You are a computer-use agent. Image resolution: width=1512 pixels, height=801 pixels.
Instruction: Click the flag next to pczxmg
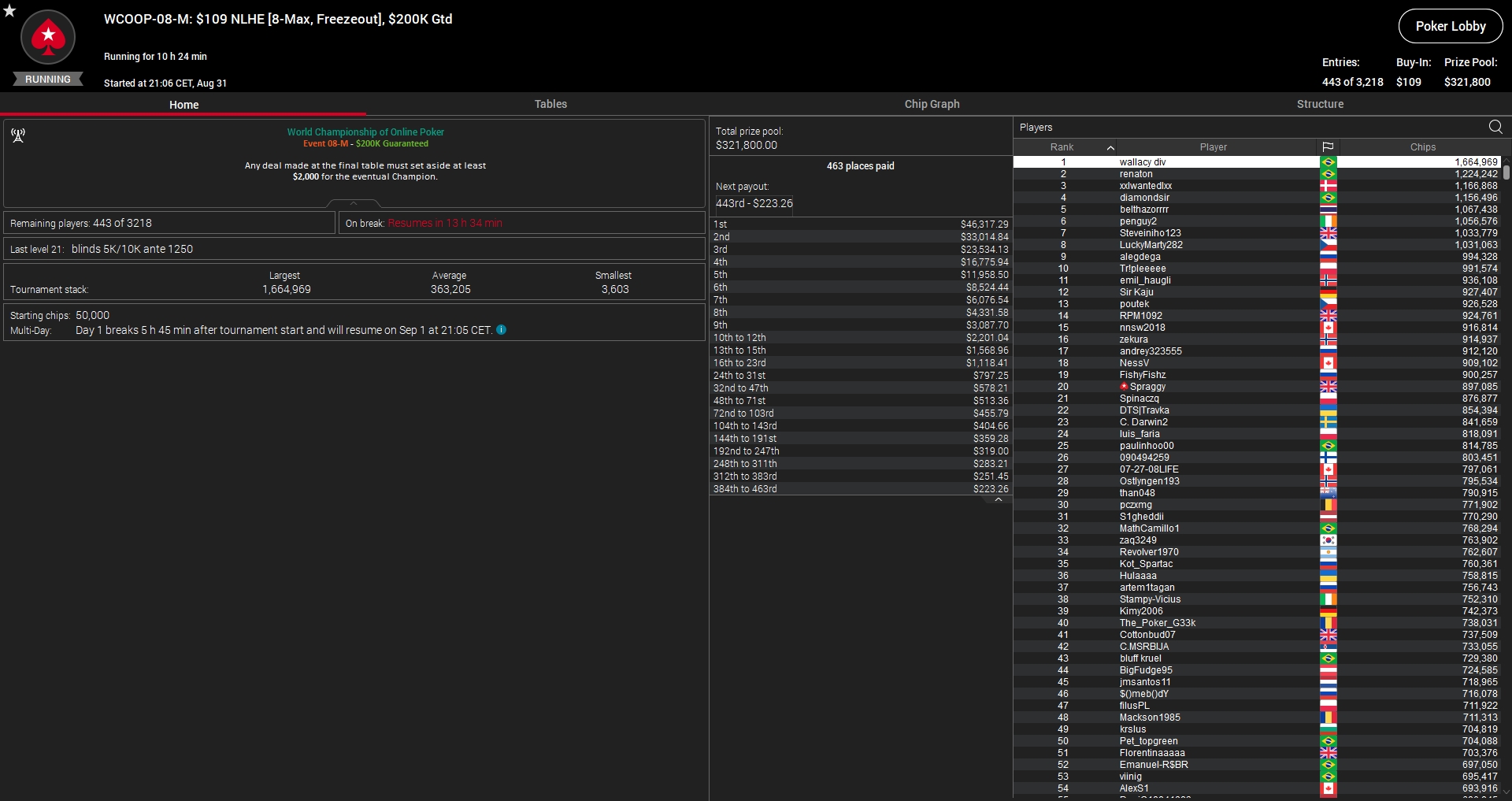[1329, 505]
